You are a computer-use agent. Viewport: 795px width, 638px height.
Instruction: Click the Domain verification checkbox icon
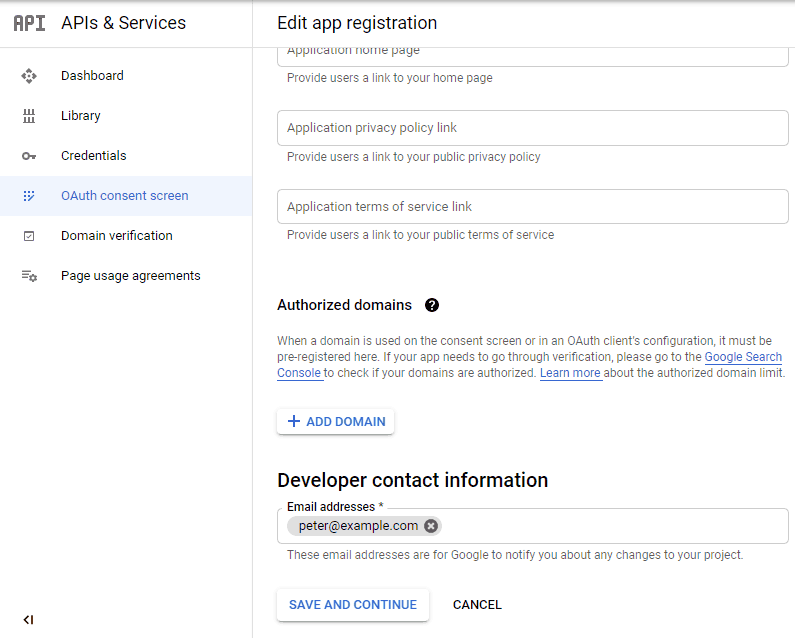[29, 236]
